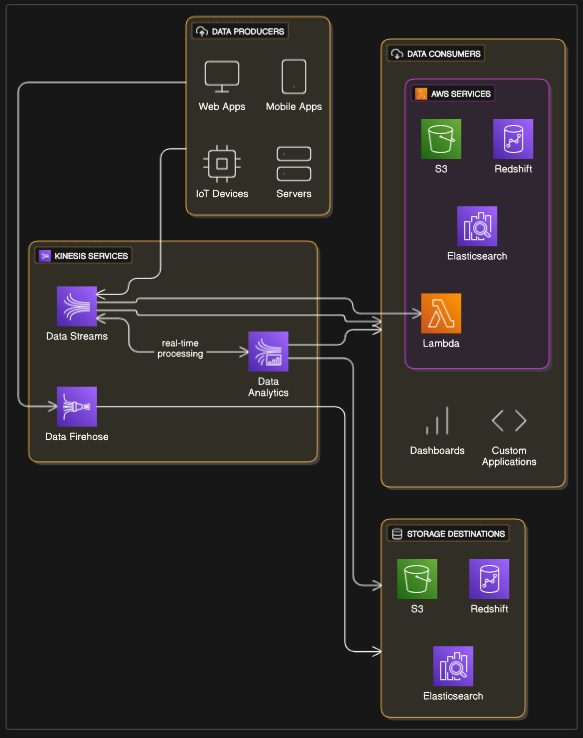Select the small Kinesis Services header icon

(45, 256)
